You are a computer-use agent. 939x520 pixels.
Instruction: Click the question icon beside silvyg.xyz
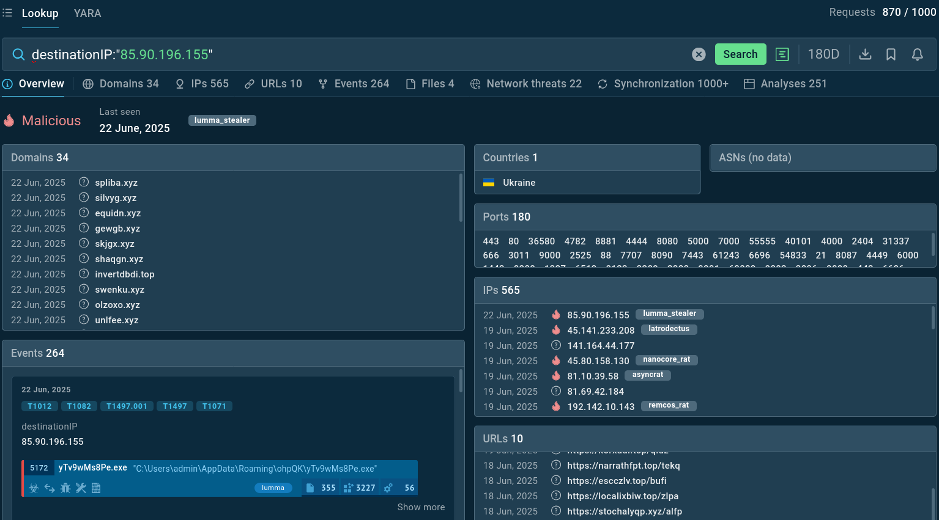point(84,197)
